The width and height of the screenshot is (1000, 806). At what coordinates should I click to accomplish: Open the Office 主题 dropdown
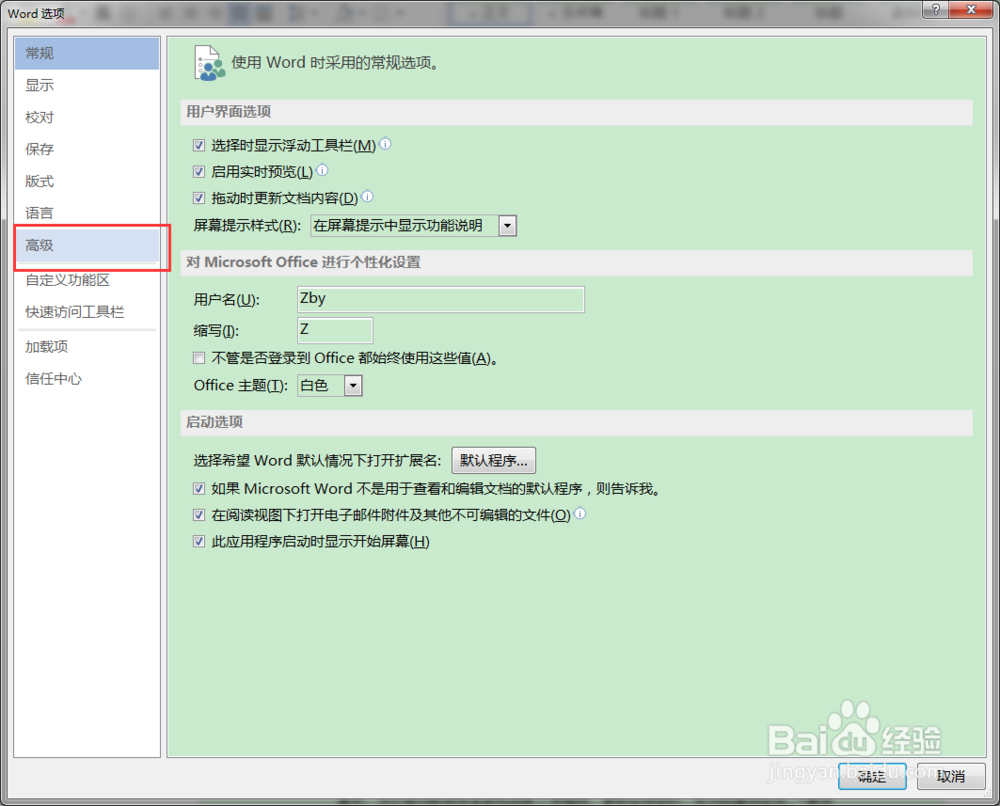[352, 385]
